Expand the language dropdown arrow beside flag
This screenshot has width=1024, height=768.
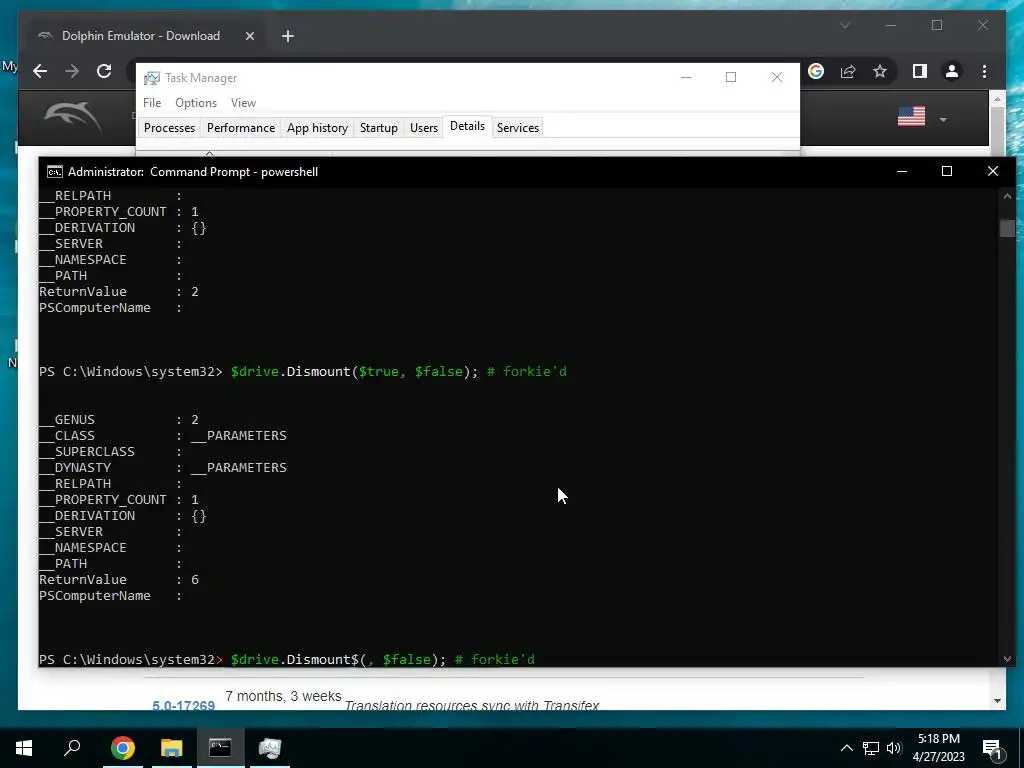[x=942, y=120]
